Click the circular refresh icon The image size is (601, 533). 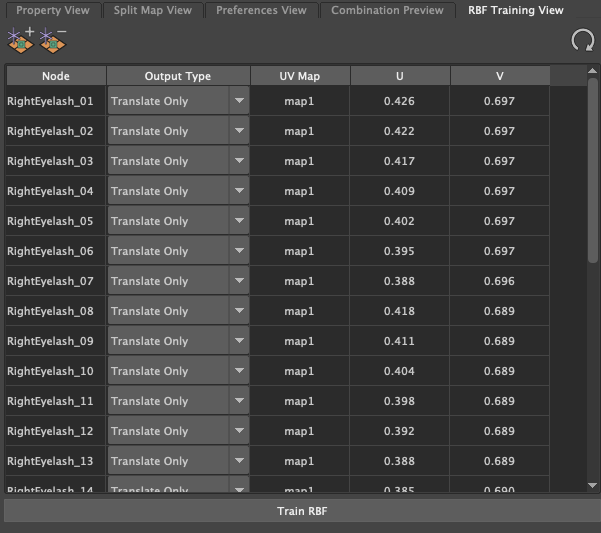click(583, 40)
